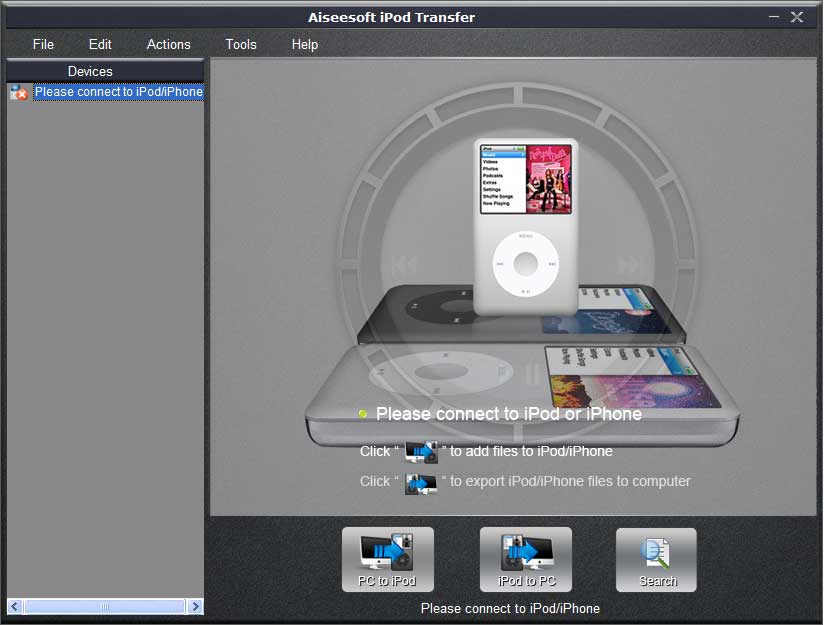Click the Devices panel header
The height and width of the screenshot is (625, 824).
pos(90,71)
